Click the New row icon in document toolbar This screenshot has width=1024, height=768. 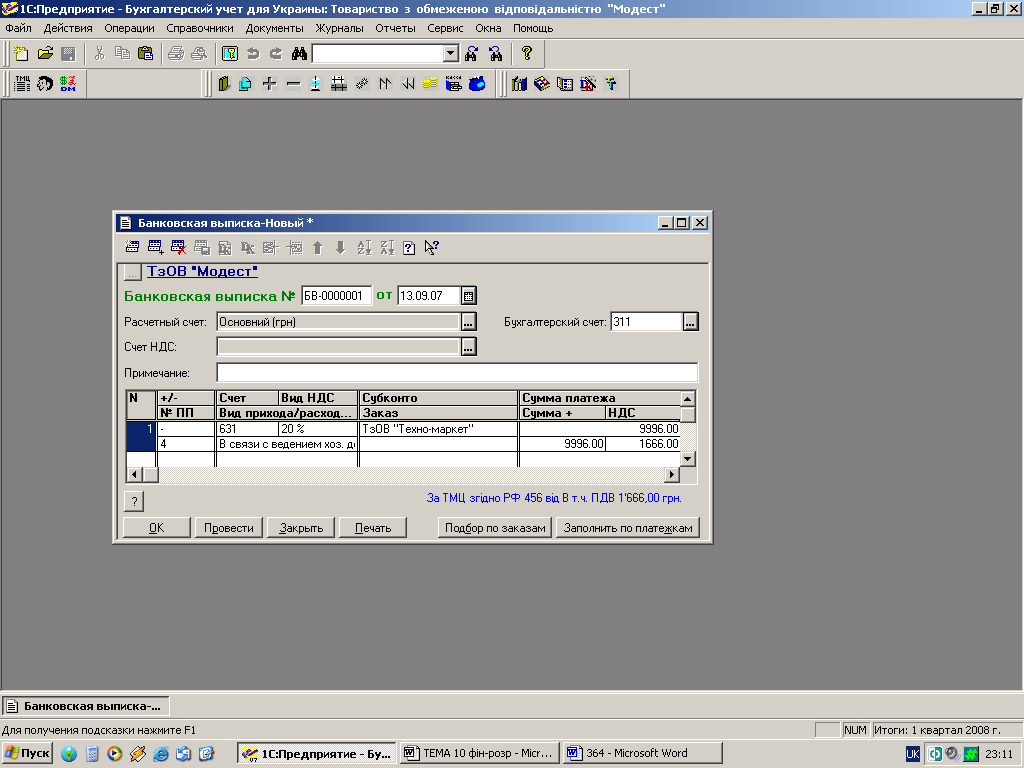tap(132, 247)
